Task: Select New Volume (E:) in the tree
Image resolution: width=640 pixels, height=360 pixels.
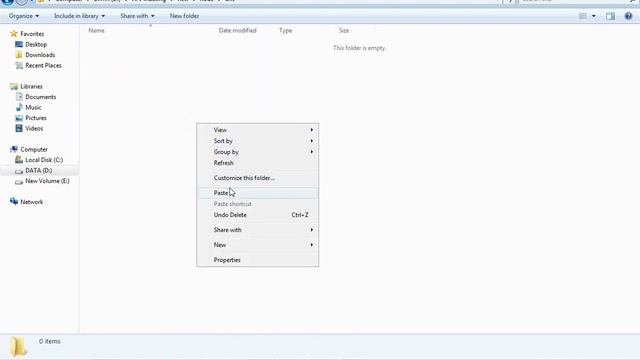Action: 47,181
